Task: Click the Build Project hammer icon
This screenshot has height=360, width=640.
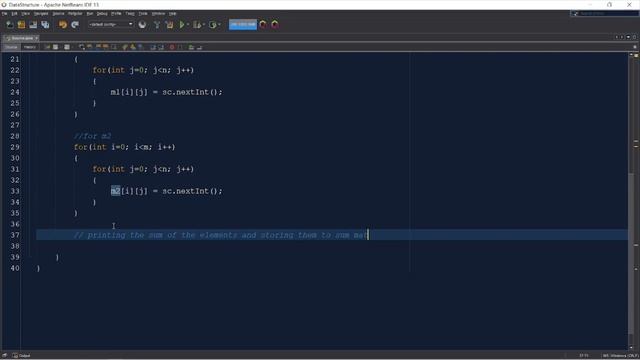Action: [157, 25]
